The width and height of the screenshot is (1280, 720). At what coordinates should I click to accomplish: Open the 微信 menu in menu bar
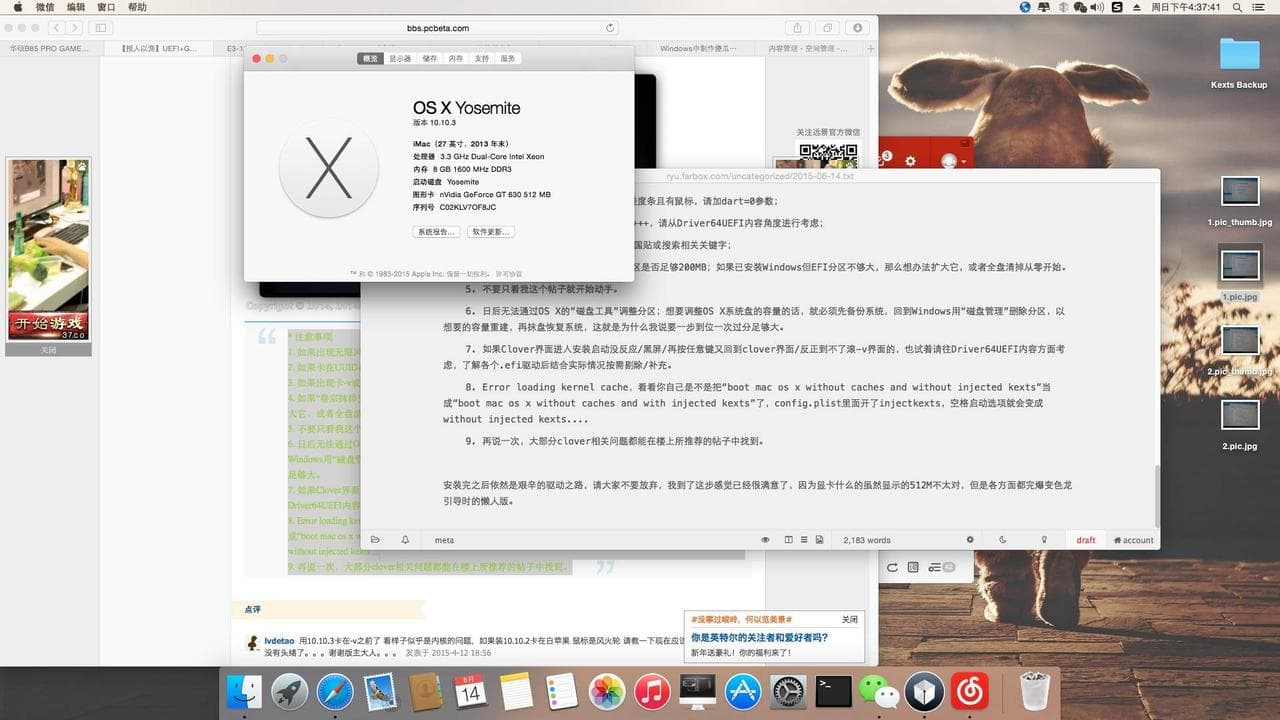[x=45, y=7]
